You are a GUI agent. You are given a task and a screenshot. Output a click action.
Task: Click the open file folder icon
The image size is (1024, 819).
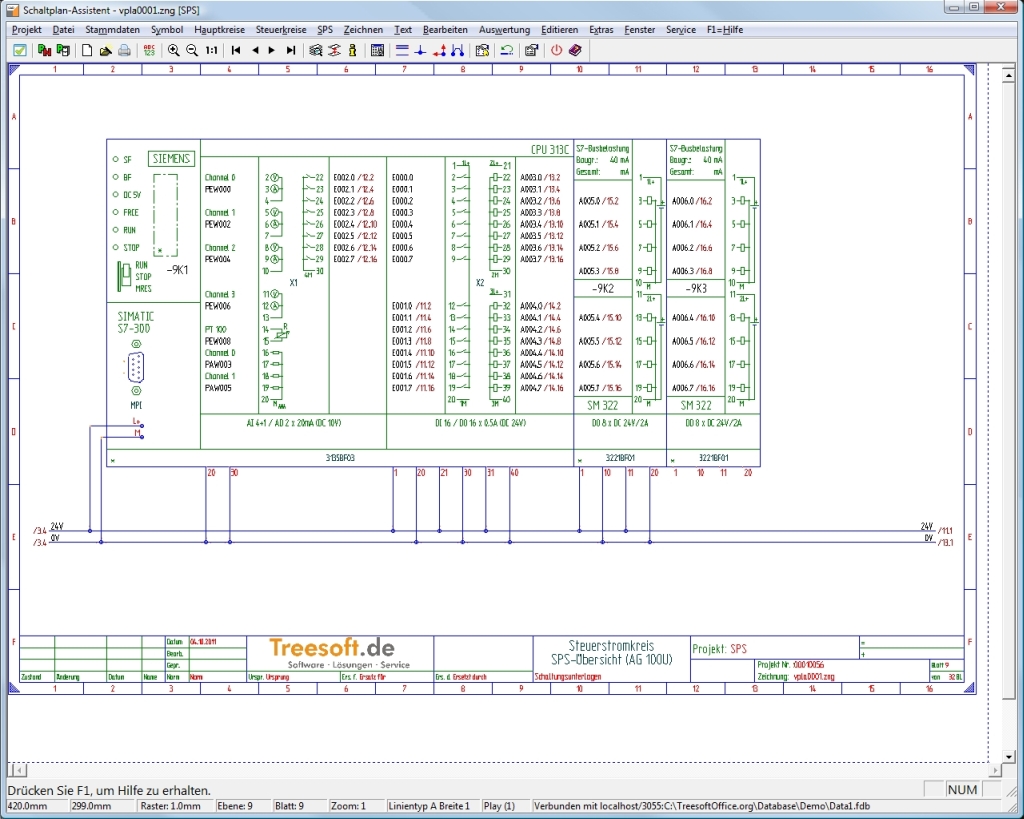click(x=105, y=49)
